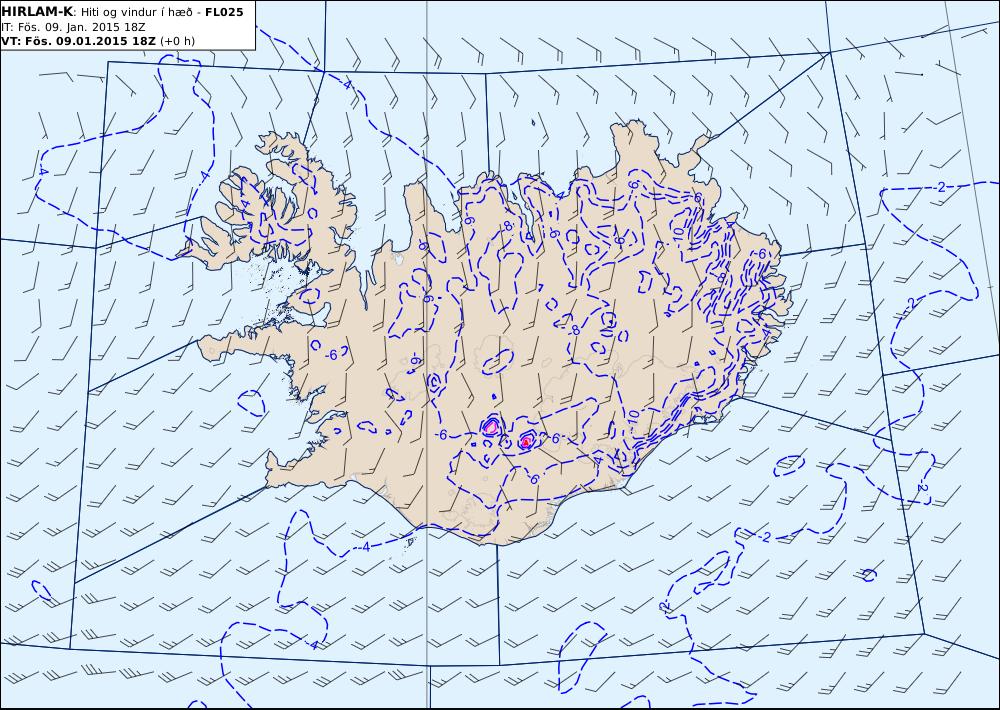
Task: Select the 'IT: Fös. 09. Jan. 2015 18Z' line
Action: 73,27
